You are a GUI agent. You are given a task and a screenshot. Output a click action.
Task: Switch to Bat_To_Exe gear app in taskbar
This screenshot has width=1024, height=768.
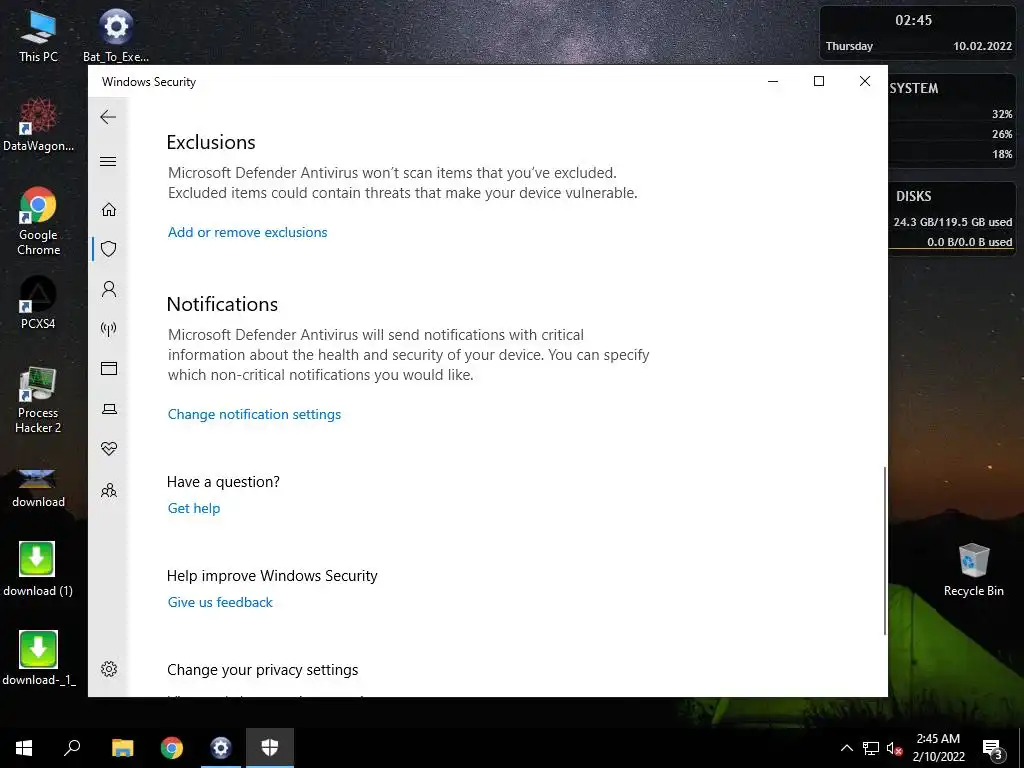tap(221, 748)
